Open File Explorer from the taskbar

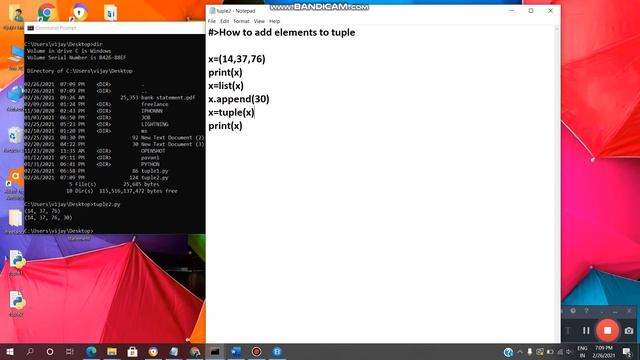(x=112, y=351)
